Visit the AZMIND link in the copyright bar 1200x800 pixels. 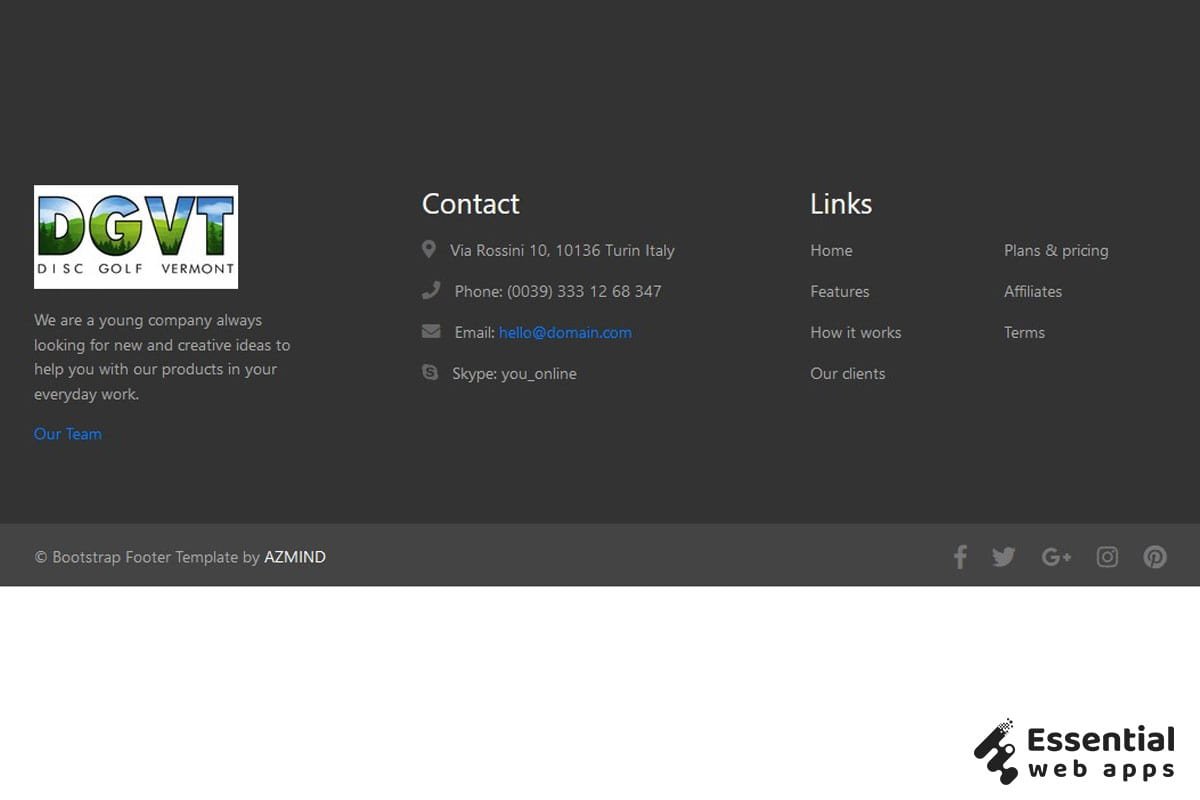295,557
